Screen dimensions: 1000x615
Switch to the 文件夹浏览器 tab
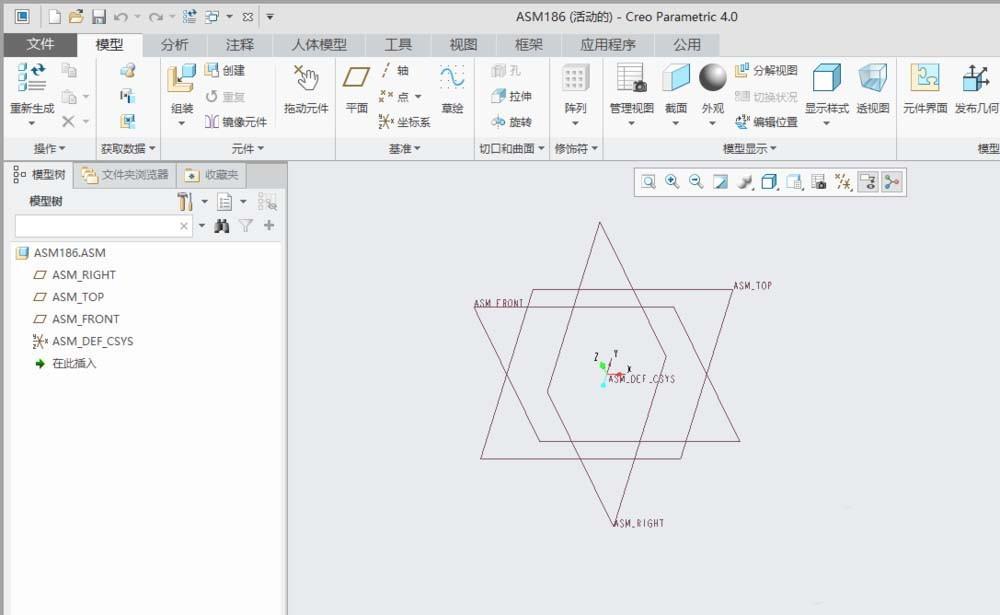tap(126, 175)
